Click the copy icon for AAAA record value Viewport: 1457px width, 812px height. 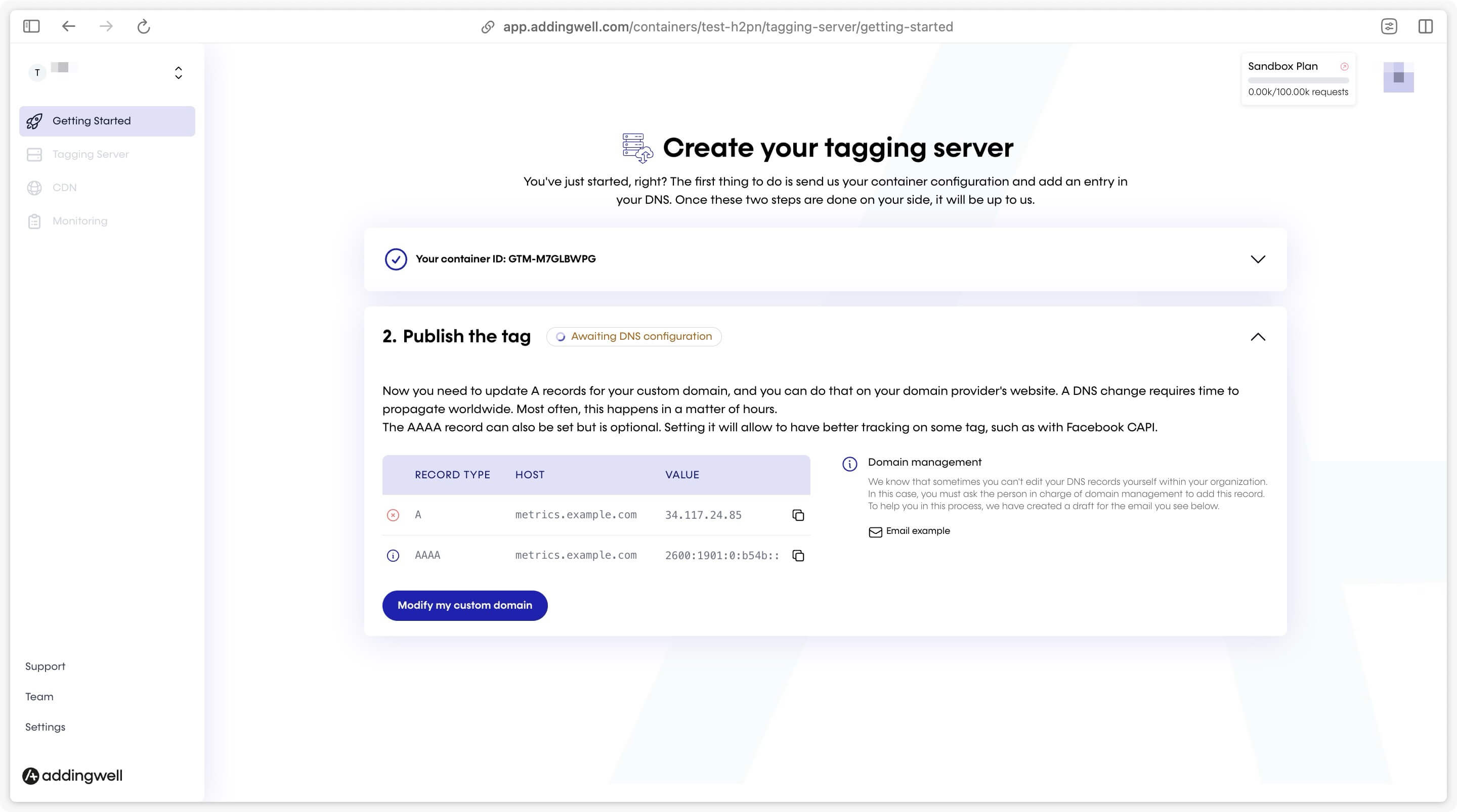pyautogui.click(x=798, y=556)
